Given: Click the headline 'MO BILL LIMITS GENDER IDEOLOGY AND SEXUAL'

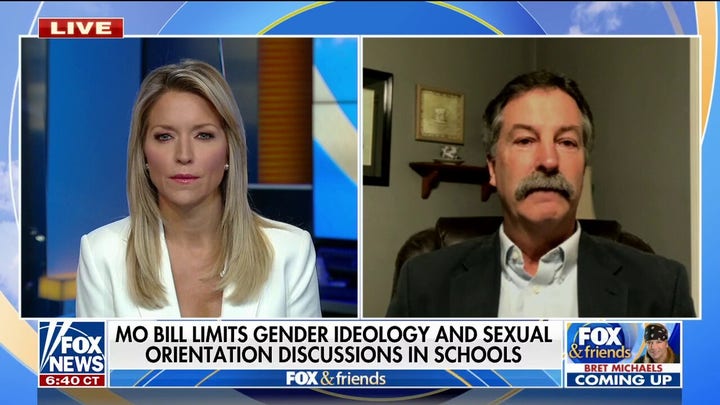Looking at the screenshot, I should (x=333, y=334).
